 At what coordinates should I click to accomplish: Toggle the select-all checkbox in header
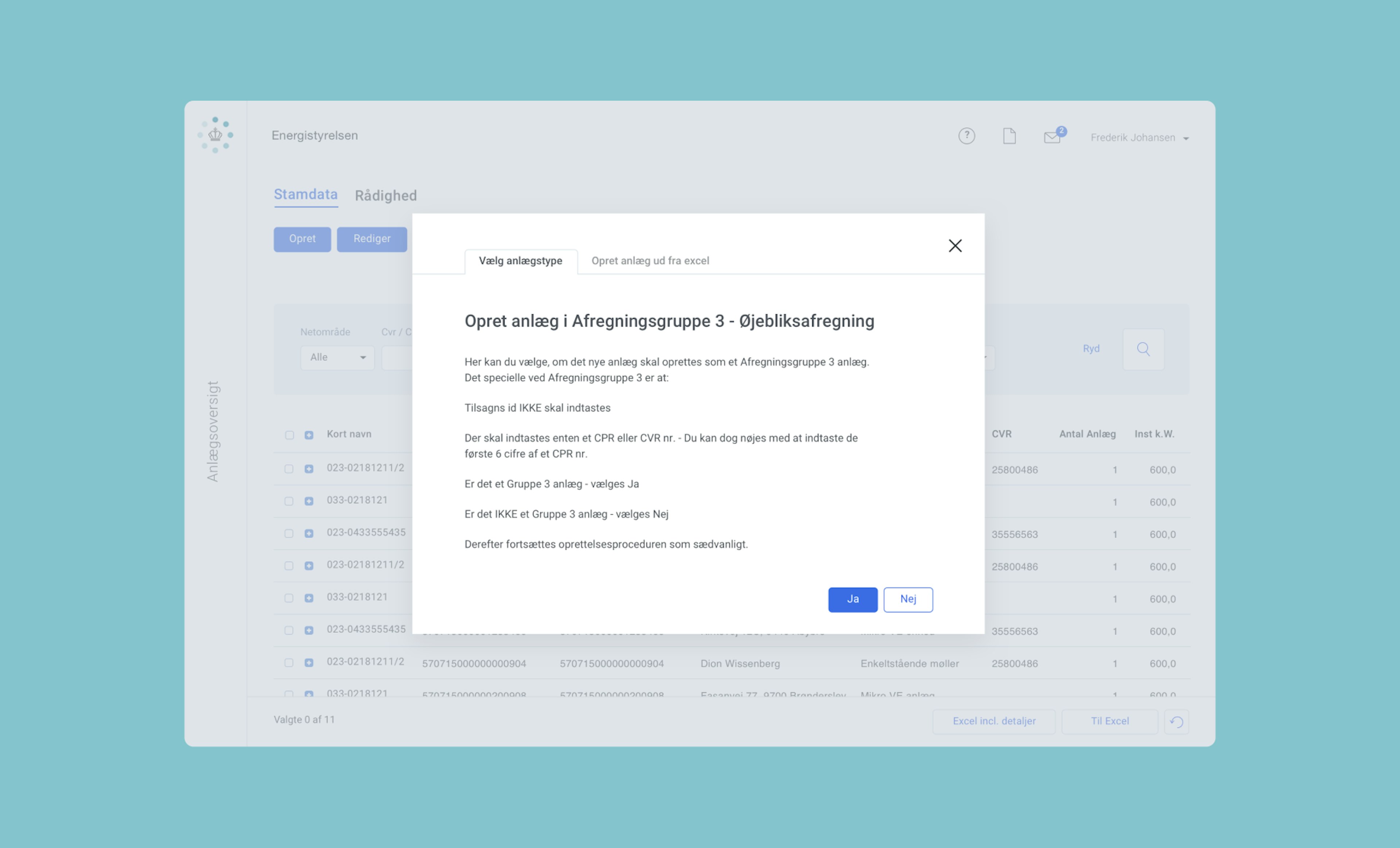pyautogui.click(x=289, y=435)
